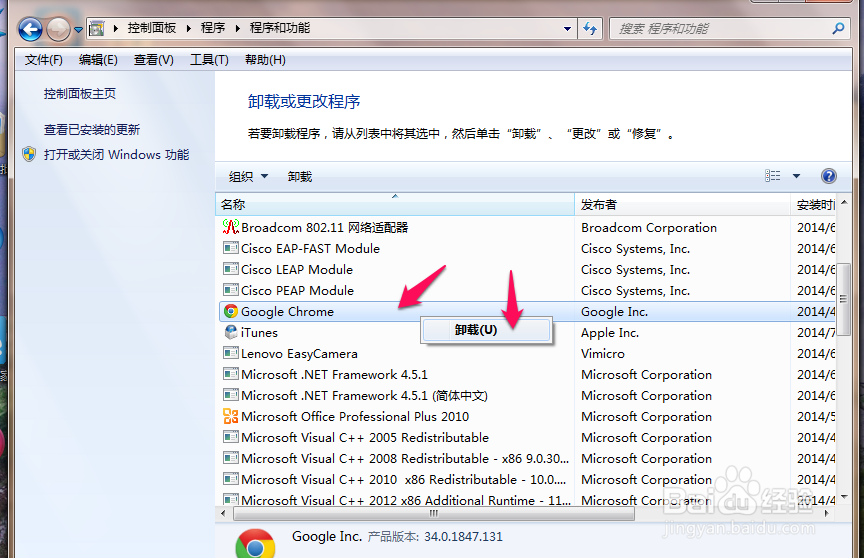Go to 控制面板主页
864x558 pixels.
coord(80,94)
